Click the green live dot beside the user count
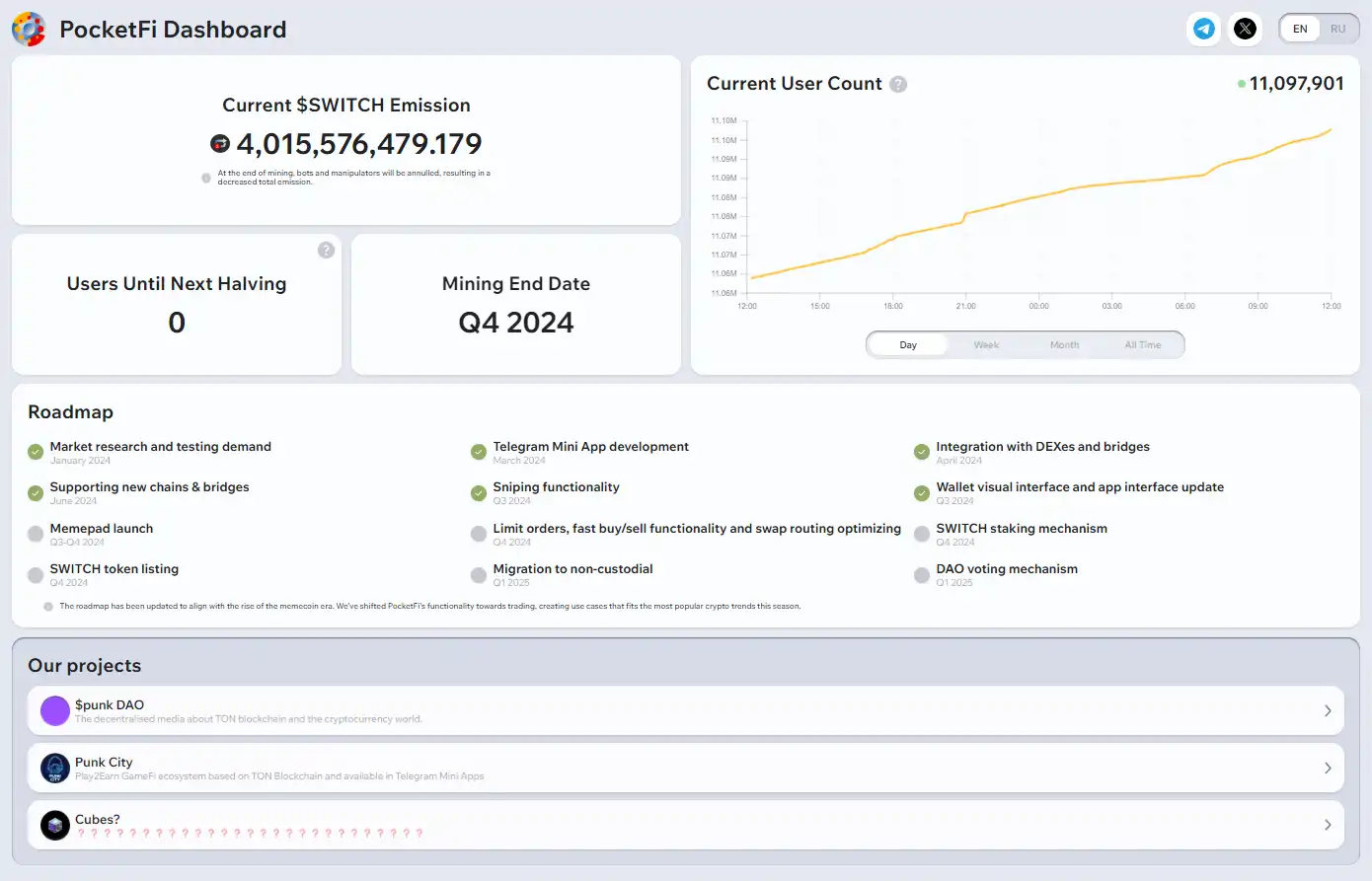 coord(1242,84)
